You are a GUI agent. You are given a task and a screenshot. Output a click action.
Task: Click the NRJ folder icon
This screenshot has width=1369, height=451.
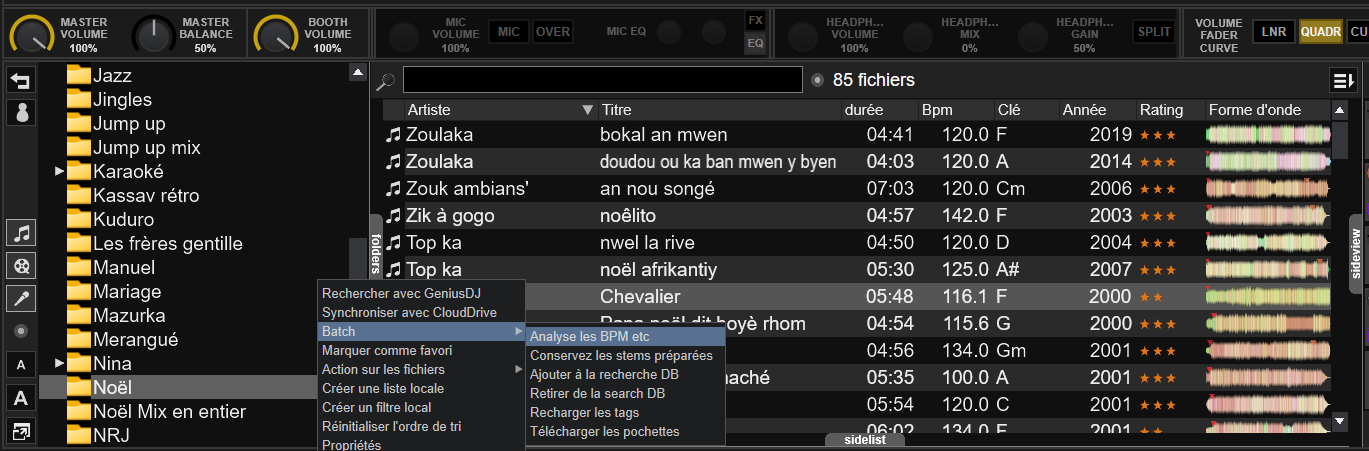(78, 435)
